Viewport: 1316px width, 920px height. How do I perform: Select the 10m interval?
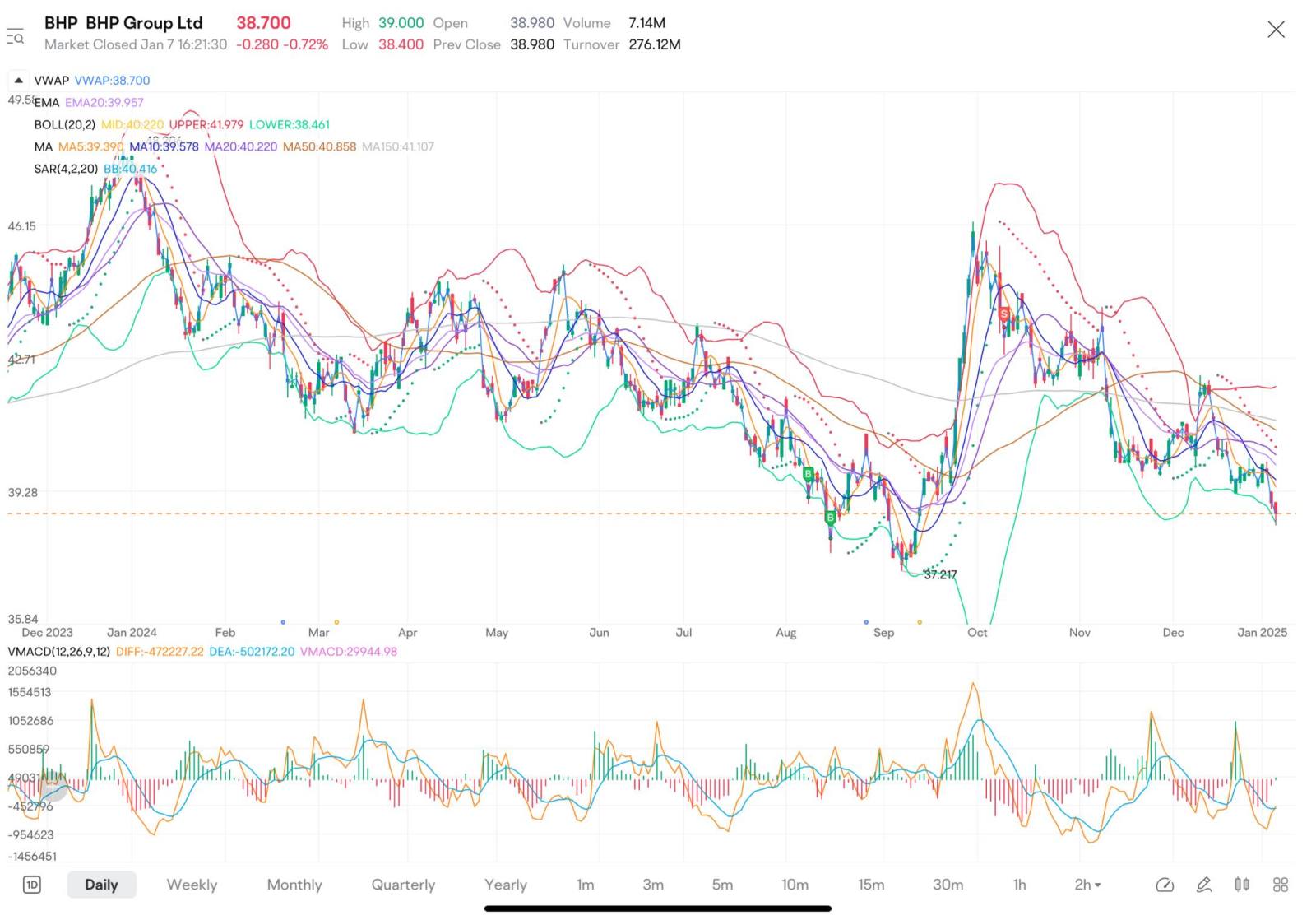[795, 885]
